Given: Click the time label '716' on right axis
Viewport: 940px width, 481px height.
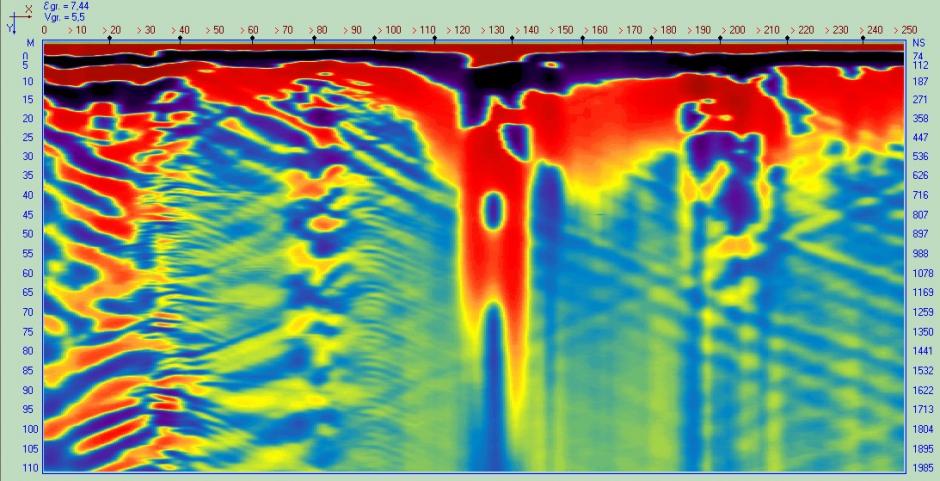Looking at the screenshot, I should point(920,196).
